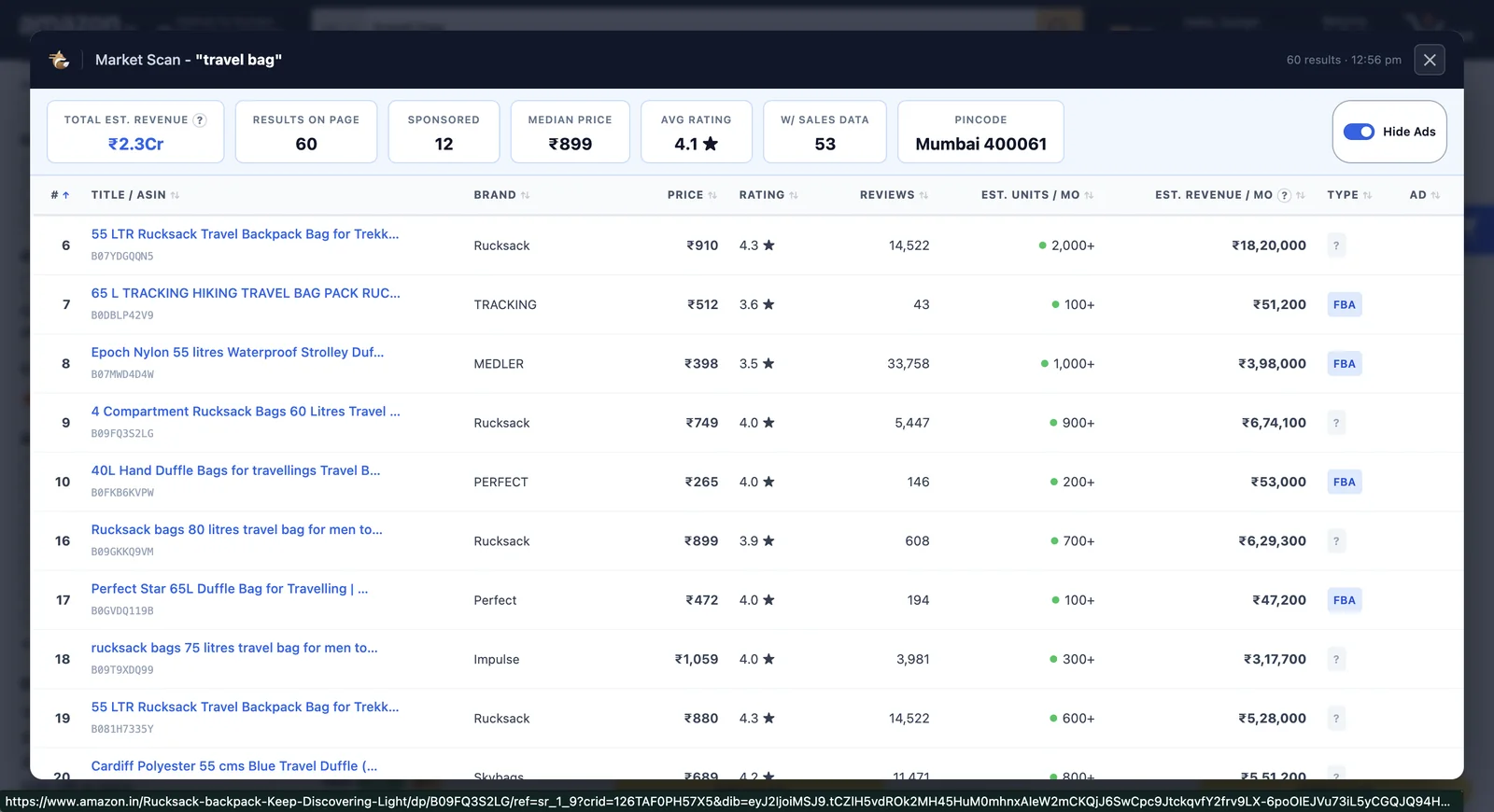
Task: Click the FBA badge in the PERFECT row 10
Action: (1345, 482)
